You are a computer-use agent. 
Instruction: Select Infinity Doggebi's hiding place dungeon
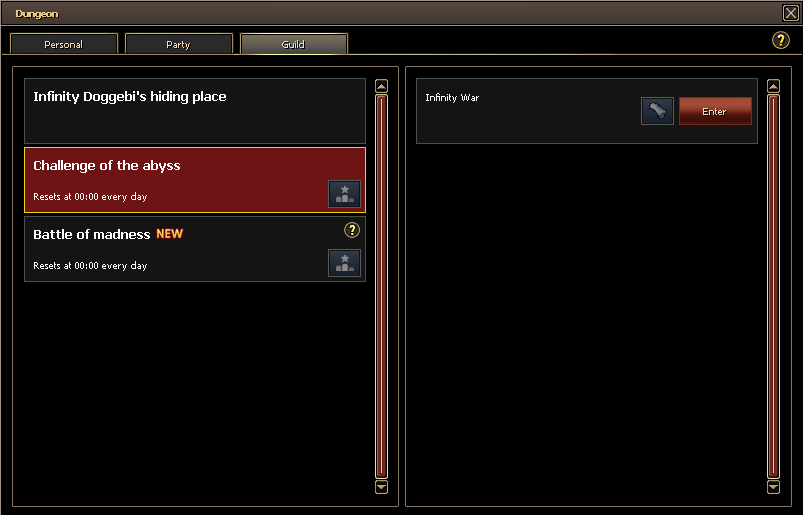(x=195, y=111)
